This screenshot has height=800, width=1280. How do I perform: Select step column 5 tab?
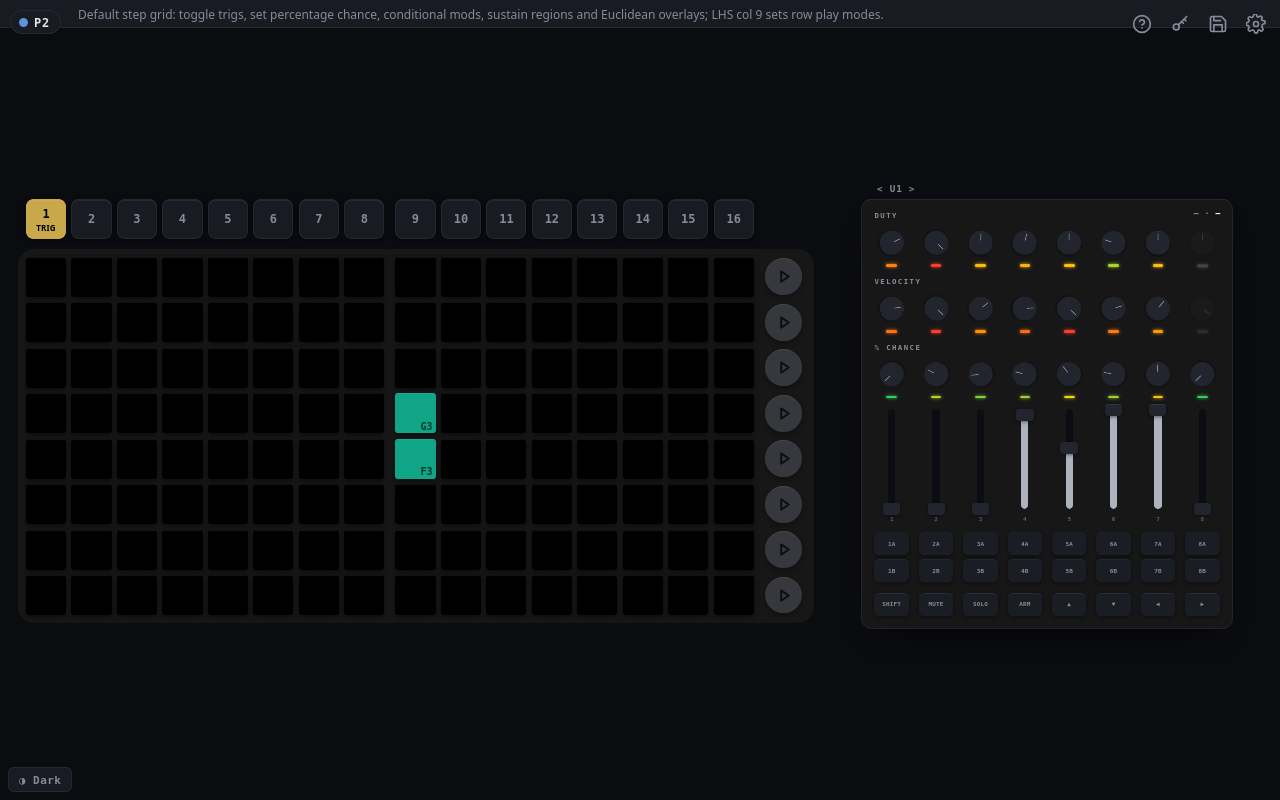pyautogui.click(x=228, y=219)
